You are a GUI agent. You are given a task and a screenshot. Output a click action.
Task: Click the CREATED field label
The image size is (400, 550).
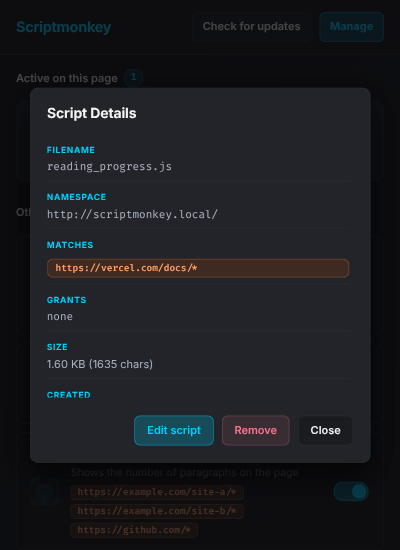[x=69, y=395]
